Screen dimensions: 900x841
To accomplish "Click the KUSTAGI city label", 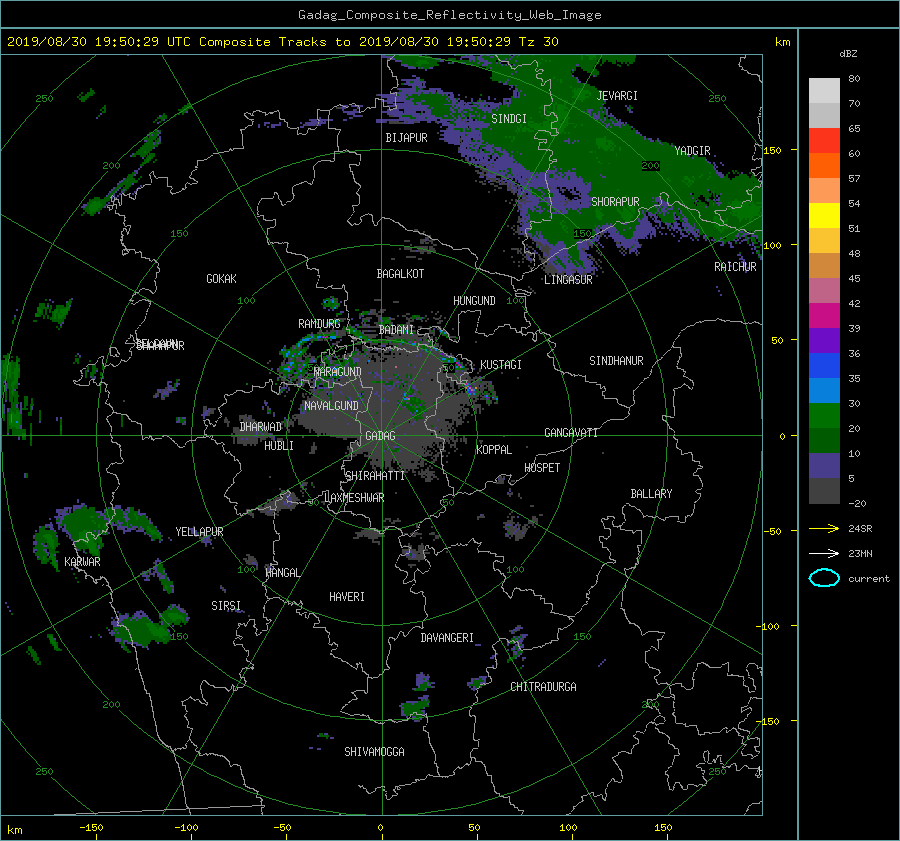I will [x=501, y=365].
